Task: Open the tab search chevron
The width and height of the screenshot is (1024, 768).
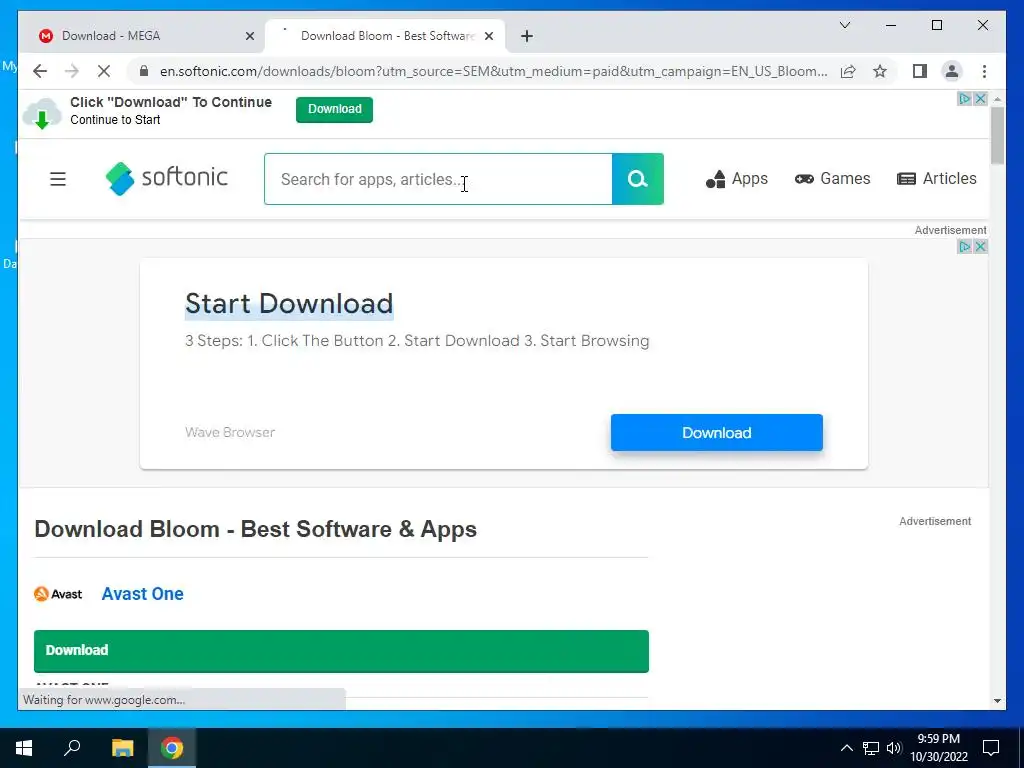Action: (x=844, y=25)
